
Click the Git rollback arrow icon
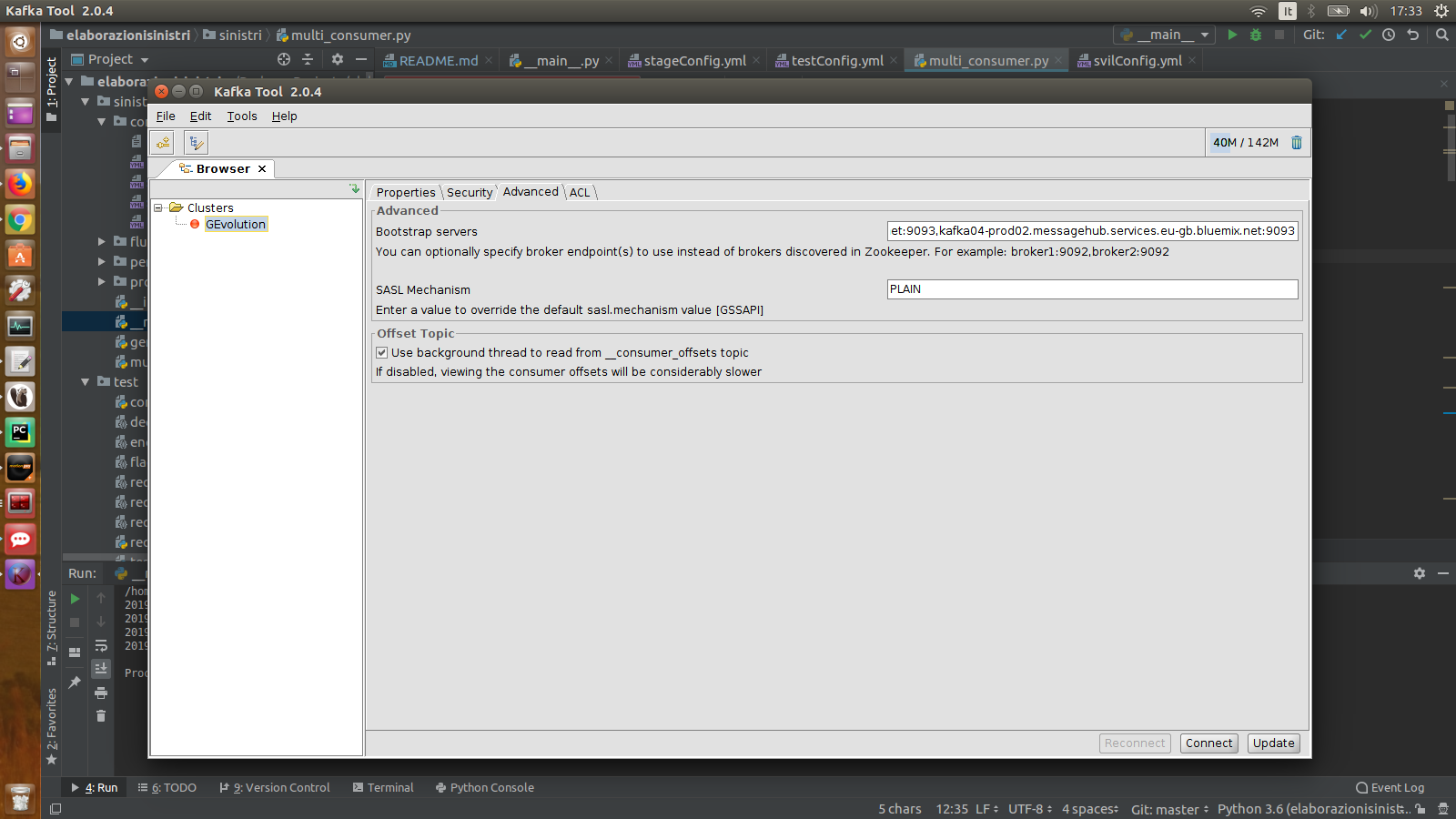click(1412, 35)
